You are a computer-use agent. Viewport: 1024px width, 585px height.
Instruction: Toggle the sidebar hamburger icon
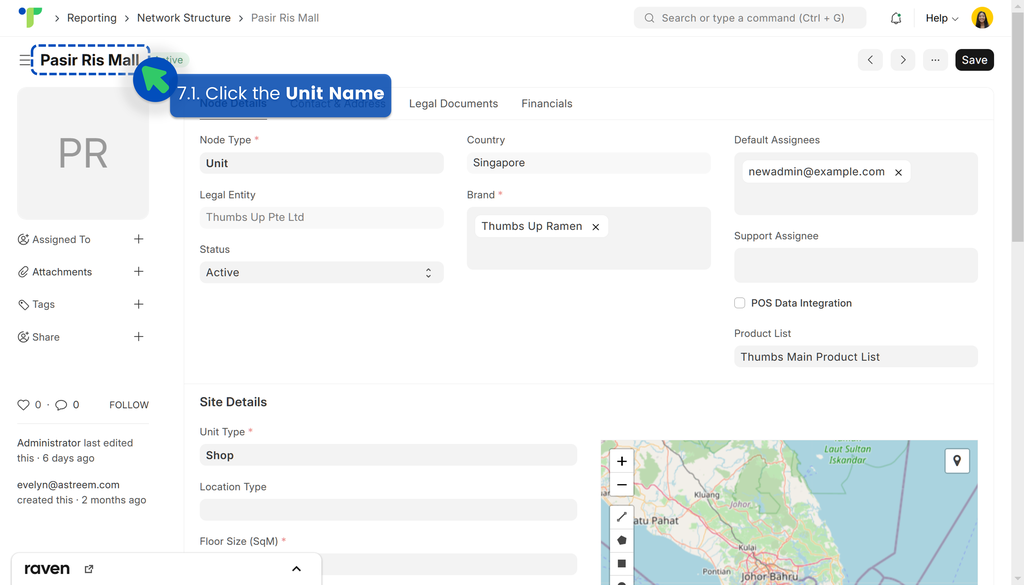click(25, 60)
